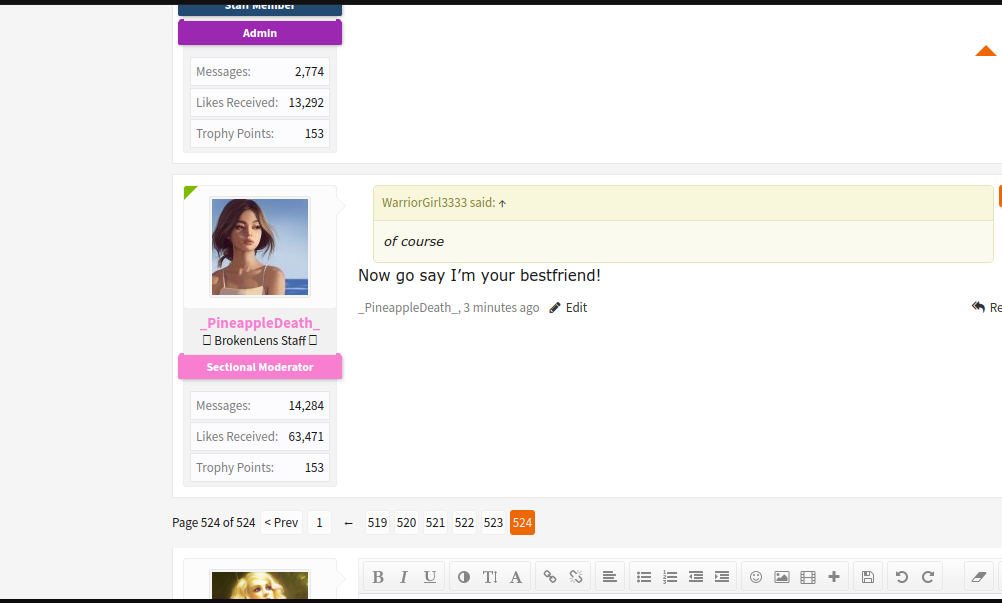The width and height of the screenshot is (1002, 603).
Task: Open _PineappleDeath_ profile from username
Action: pyautogui.click(x=260, y=323)
